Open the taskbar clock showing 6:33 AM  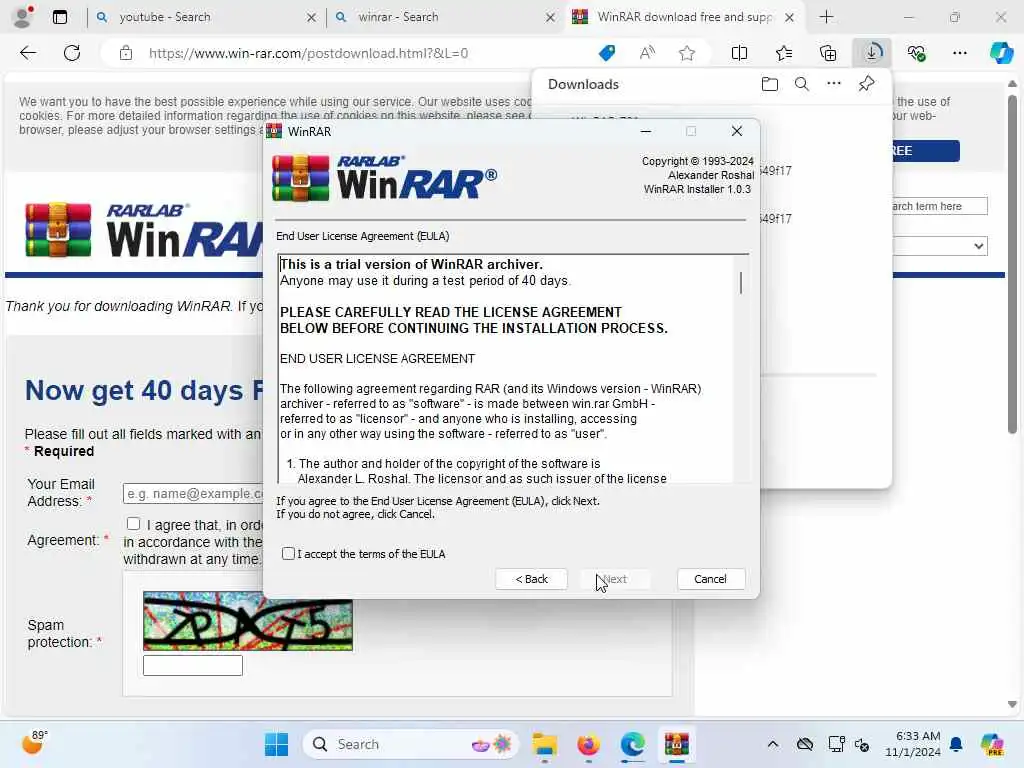point(913,744)
